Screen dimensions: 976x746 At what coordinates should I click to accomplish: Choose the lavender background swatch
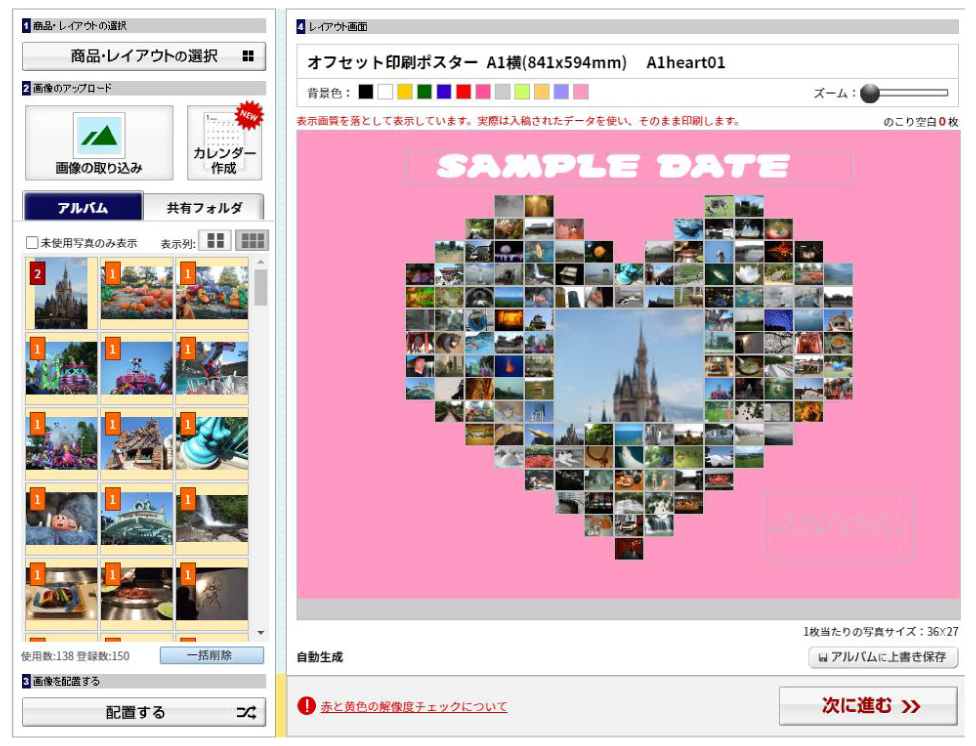point(561,92)
